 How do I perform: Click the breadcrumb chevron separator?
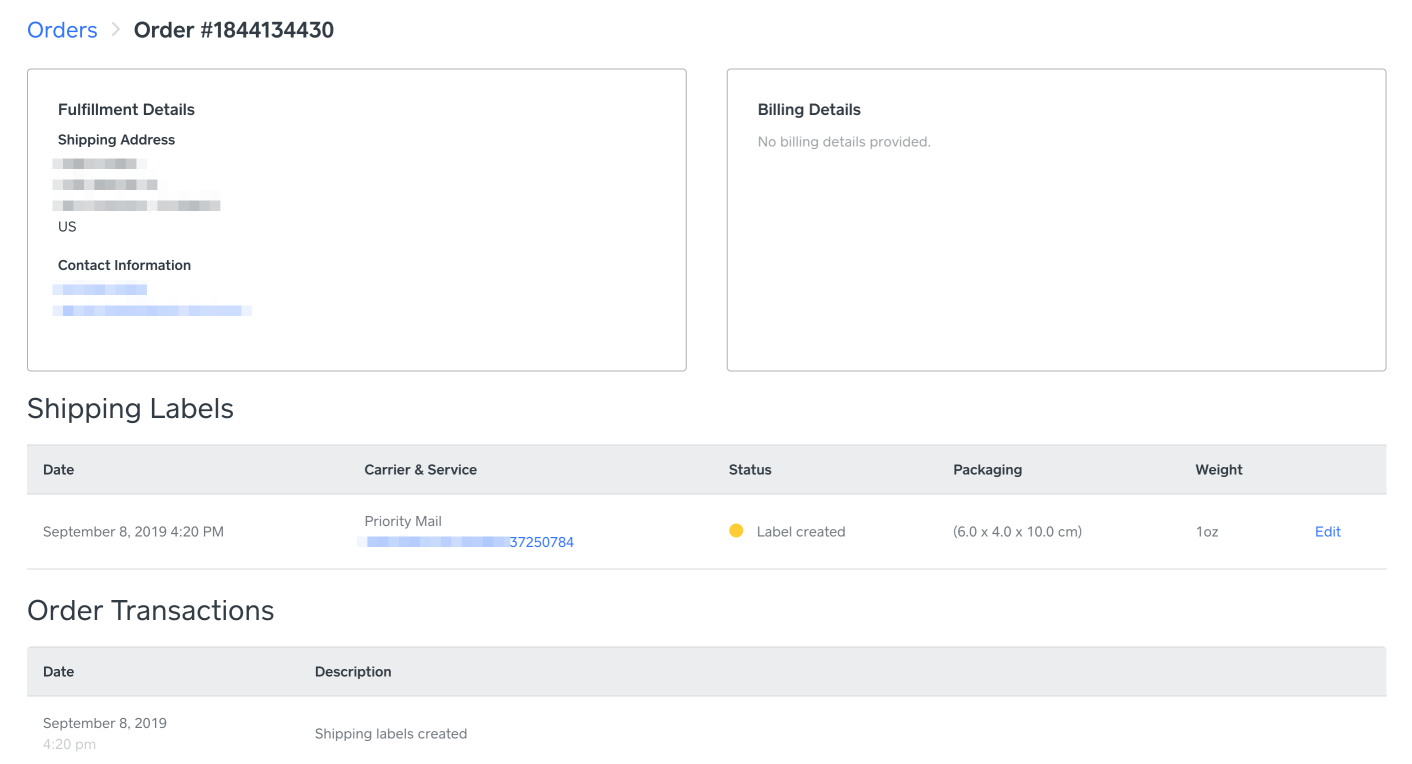(116, 30)
